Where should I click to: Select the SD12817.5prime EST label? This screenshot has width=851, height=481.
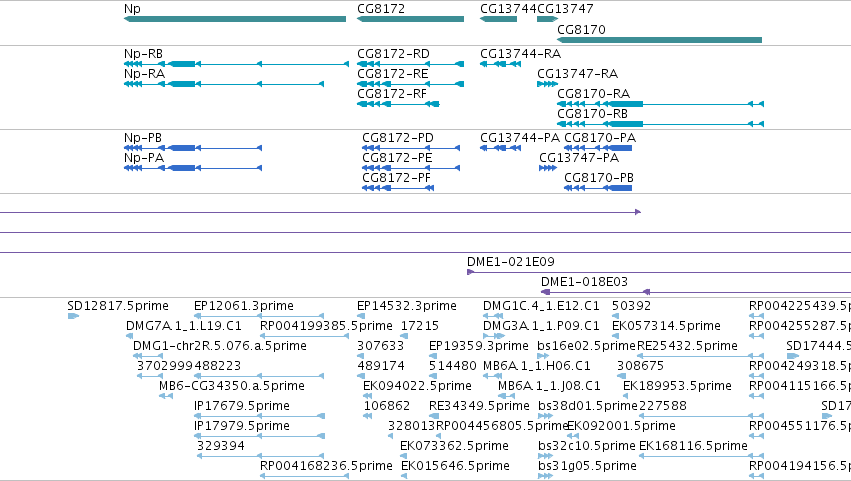(x=118, y=306)
